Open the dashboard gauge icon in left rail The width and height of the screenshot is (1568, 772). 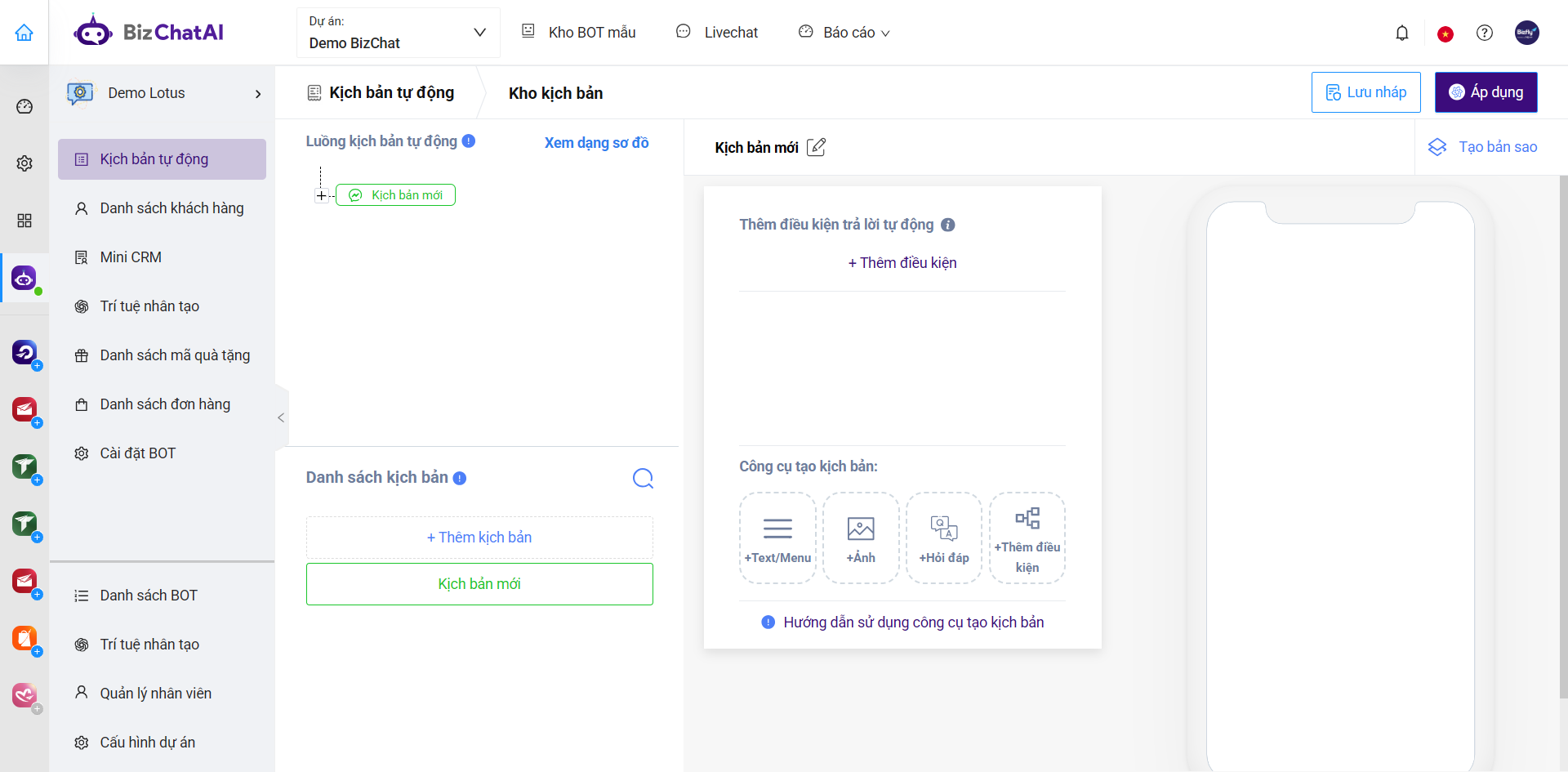(24, 106)
